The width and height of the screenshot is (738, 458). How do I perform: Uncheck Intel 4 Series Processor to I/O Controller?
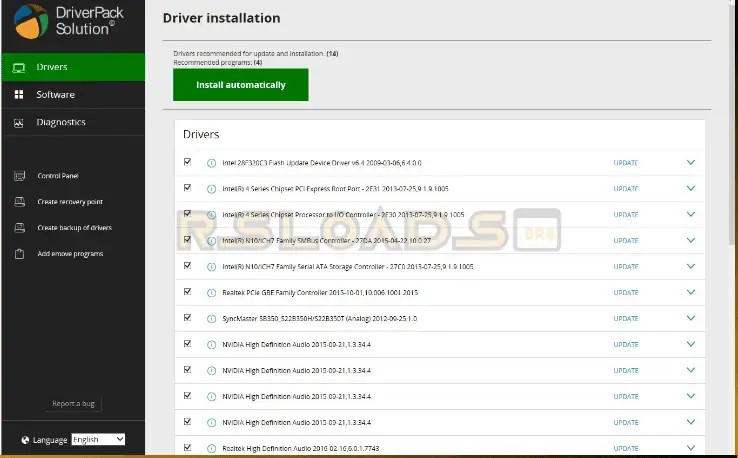[x=187, y=213]
